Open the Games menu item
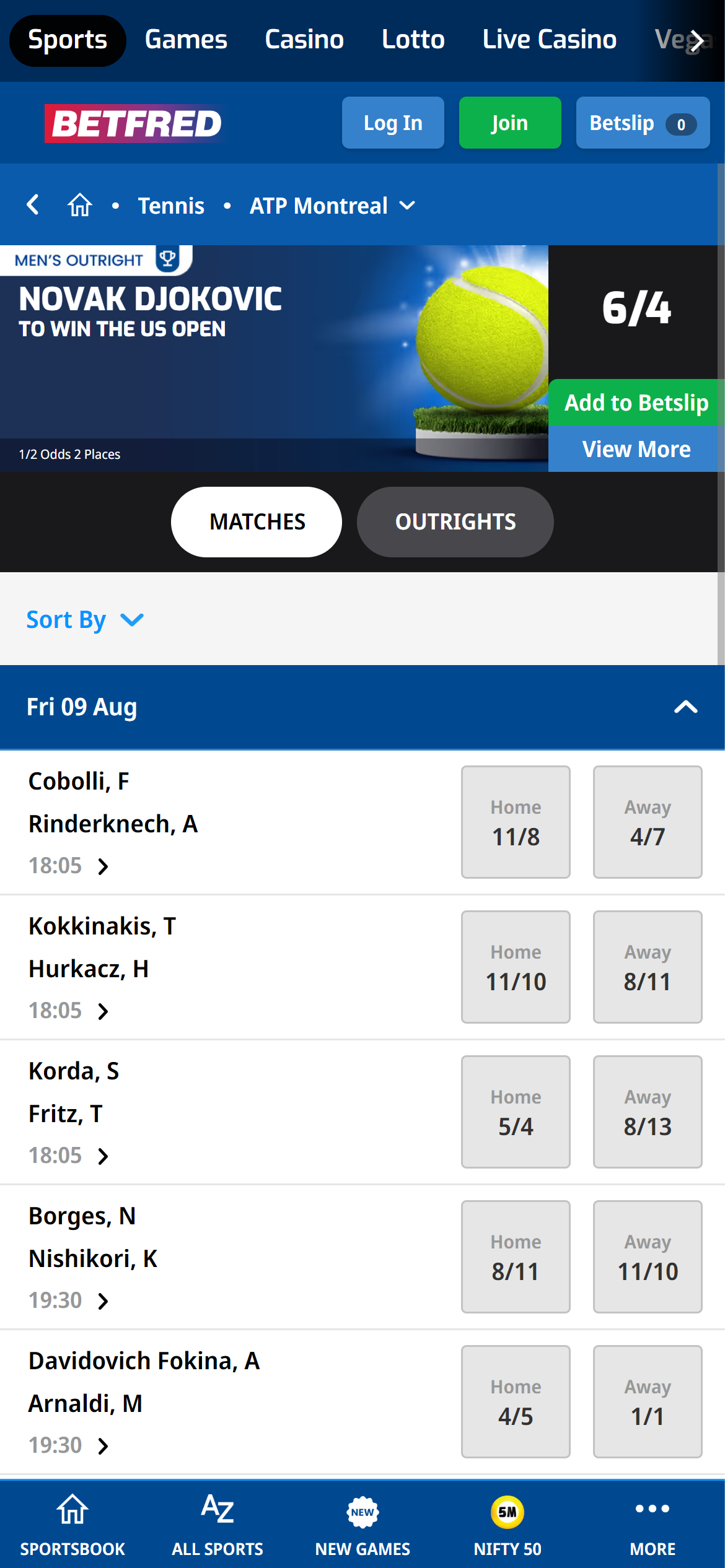This screenshot has width=725, height=1568. click(x=185, y=39)
